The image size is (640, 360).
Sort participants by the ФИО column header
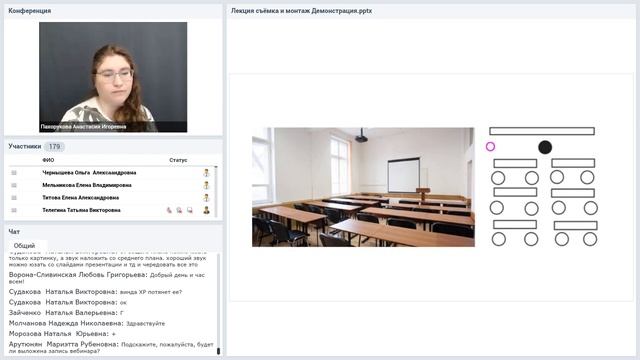[48, 160]
